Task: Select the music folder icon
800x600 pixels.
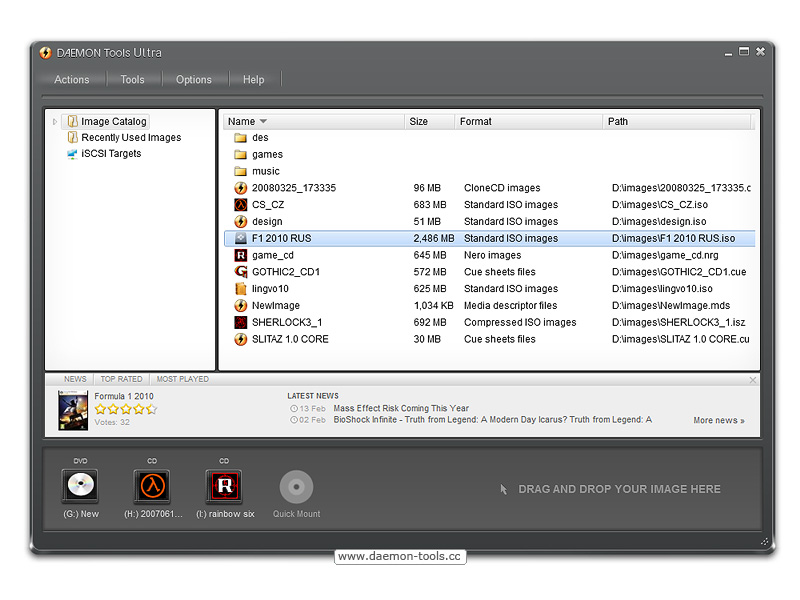Action: (x=240, y=171)
